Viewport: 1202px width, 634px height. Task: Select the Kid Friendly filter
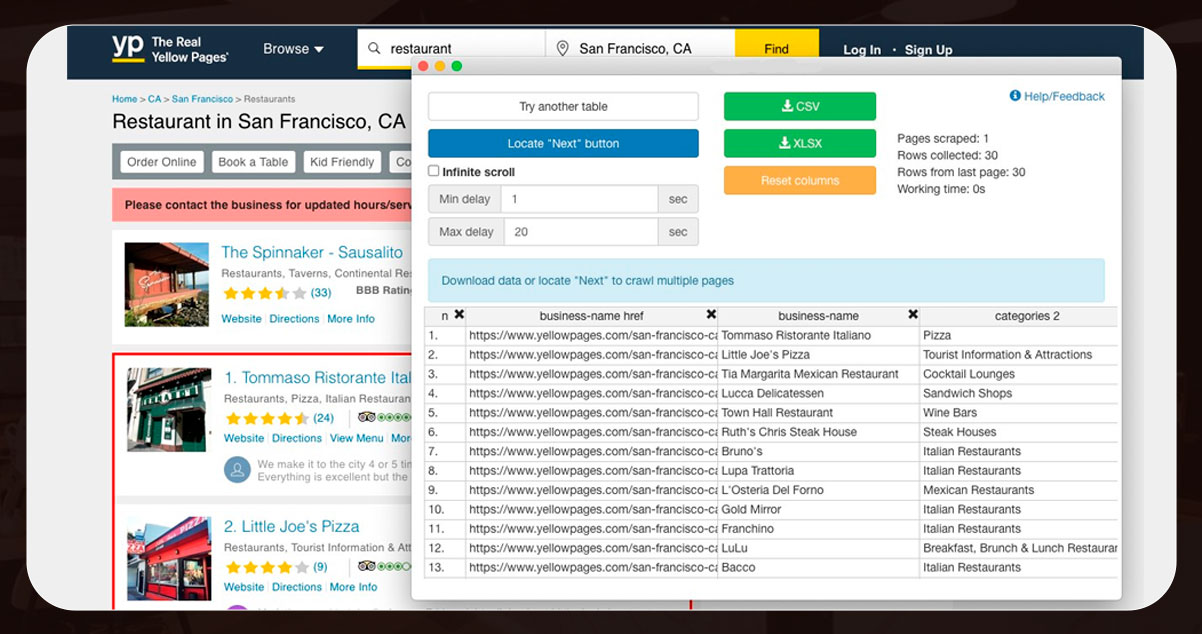pyautogui.click(x=342, y=162)
